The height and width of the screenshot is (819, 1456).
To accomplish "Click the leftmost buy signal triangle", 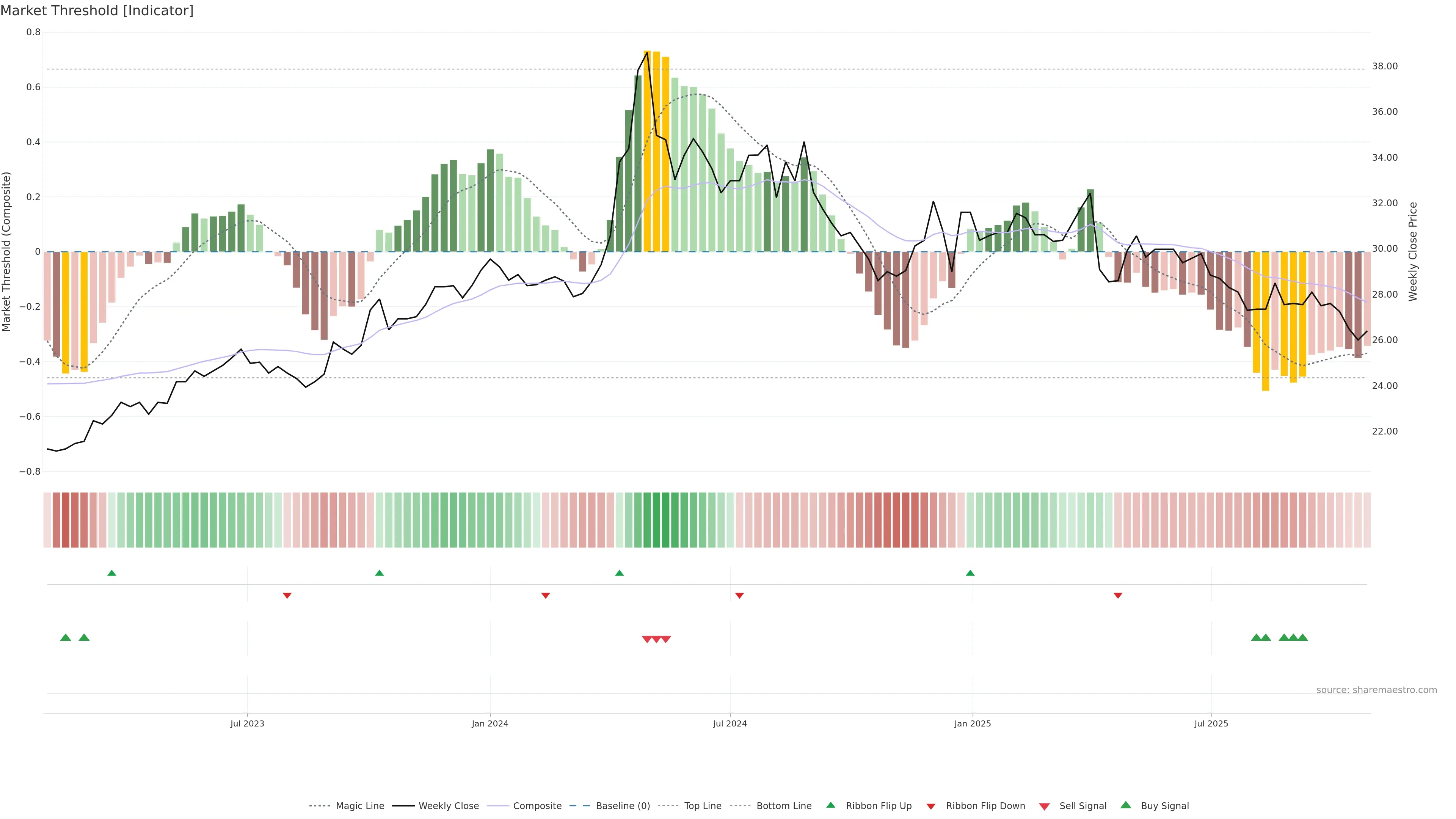I will pos(66,637).
